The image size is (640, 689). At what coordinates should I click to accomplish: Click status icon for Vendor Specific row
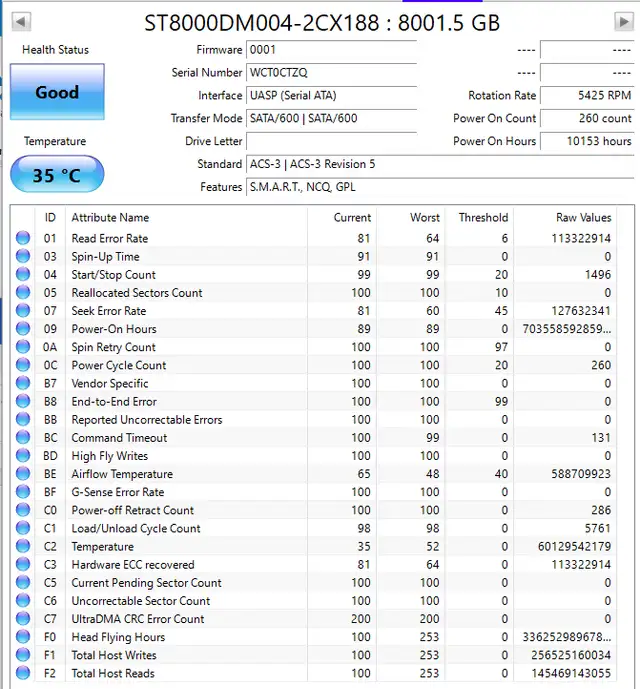click(x=23, y=383)
